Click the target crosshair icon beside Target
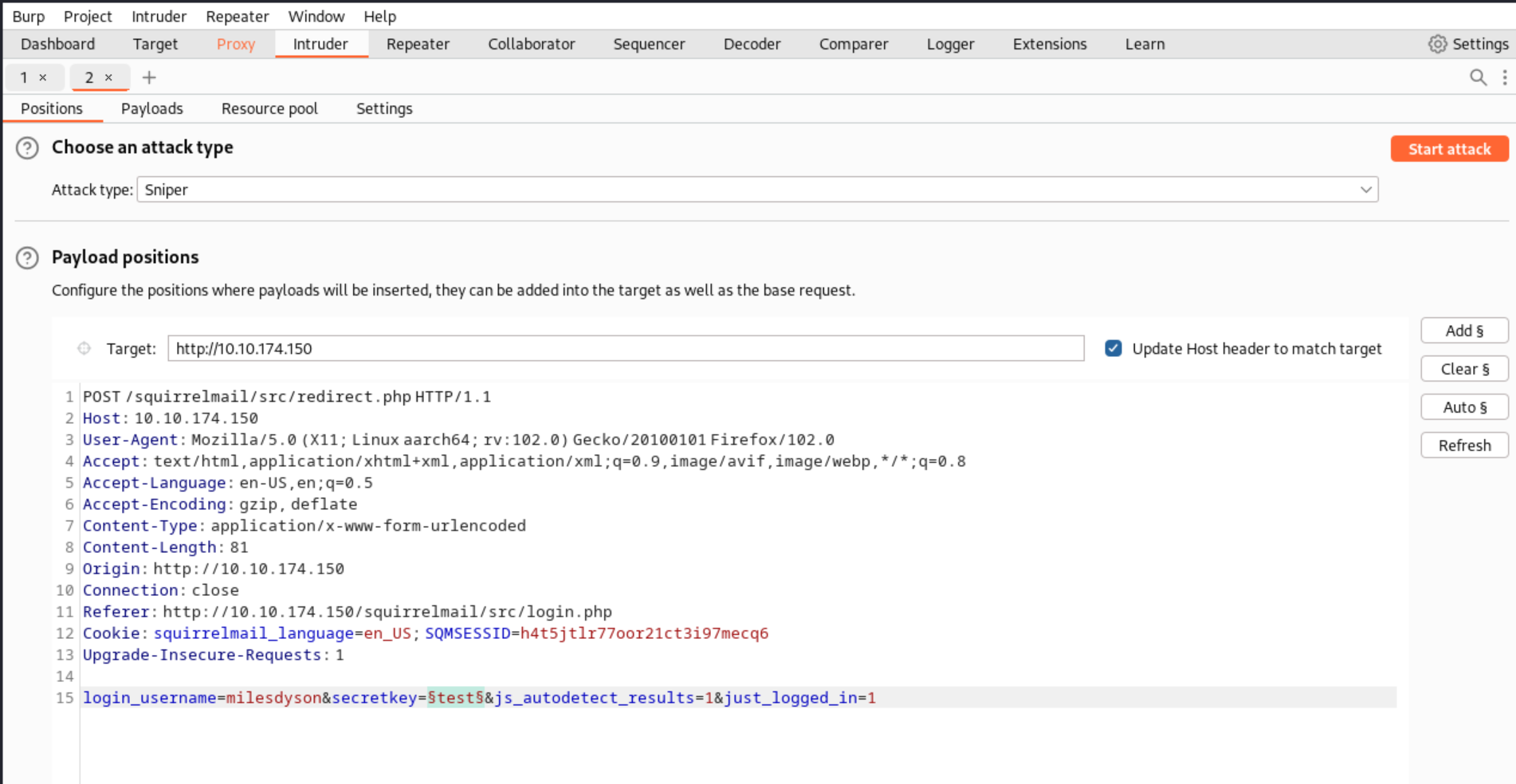Screen dimensions: 1516x784 click(x=84, y=348)
